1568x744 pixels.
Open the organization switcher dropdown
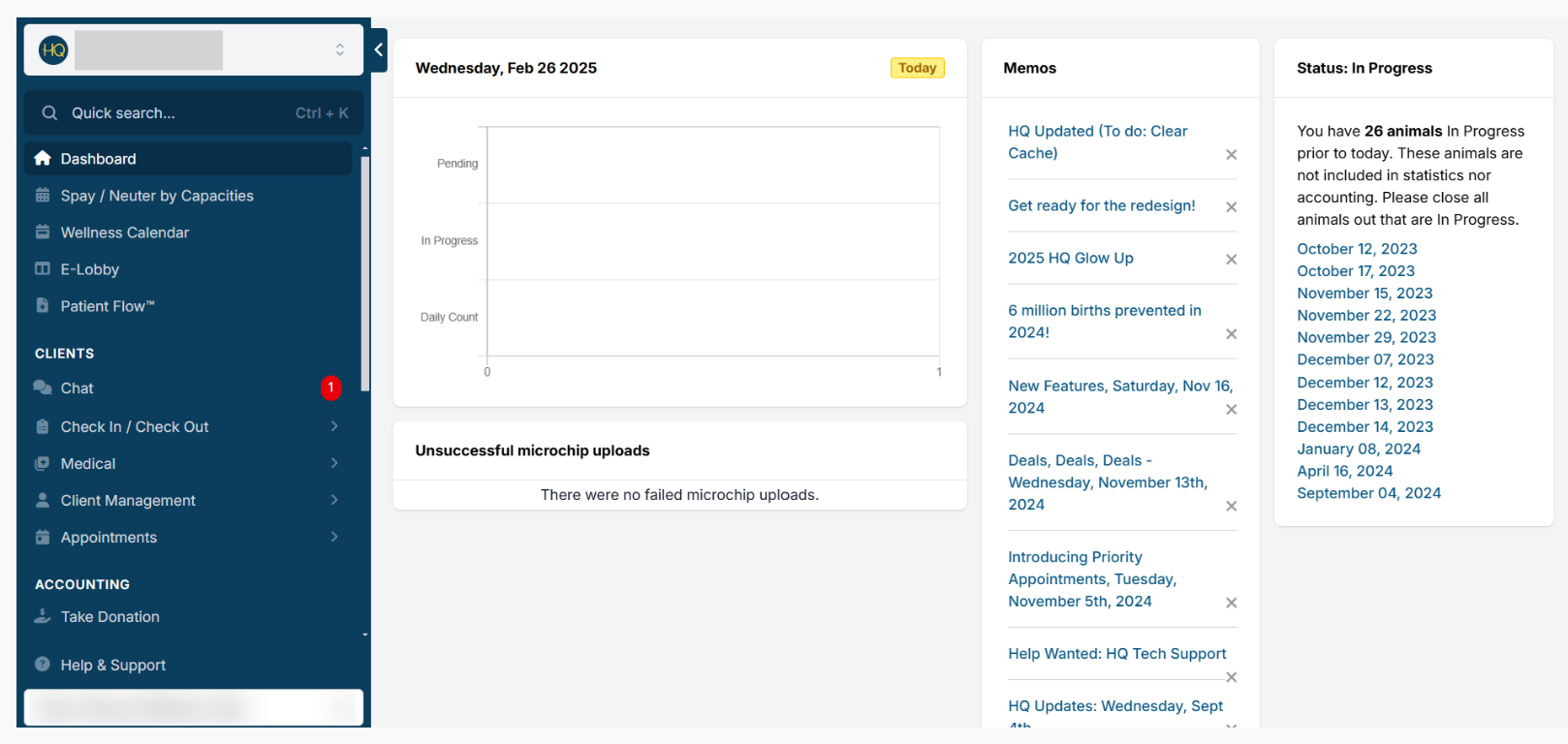[x=339, y=50]
